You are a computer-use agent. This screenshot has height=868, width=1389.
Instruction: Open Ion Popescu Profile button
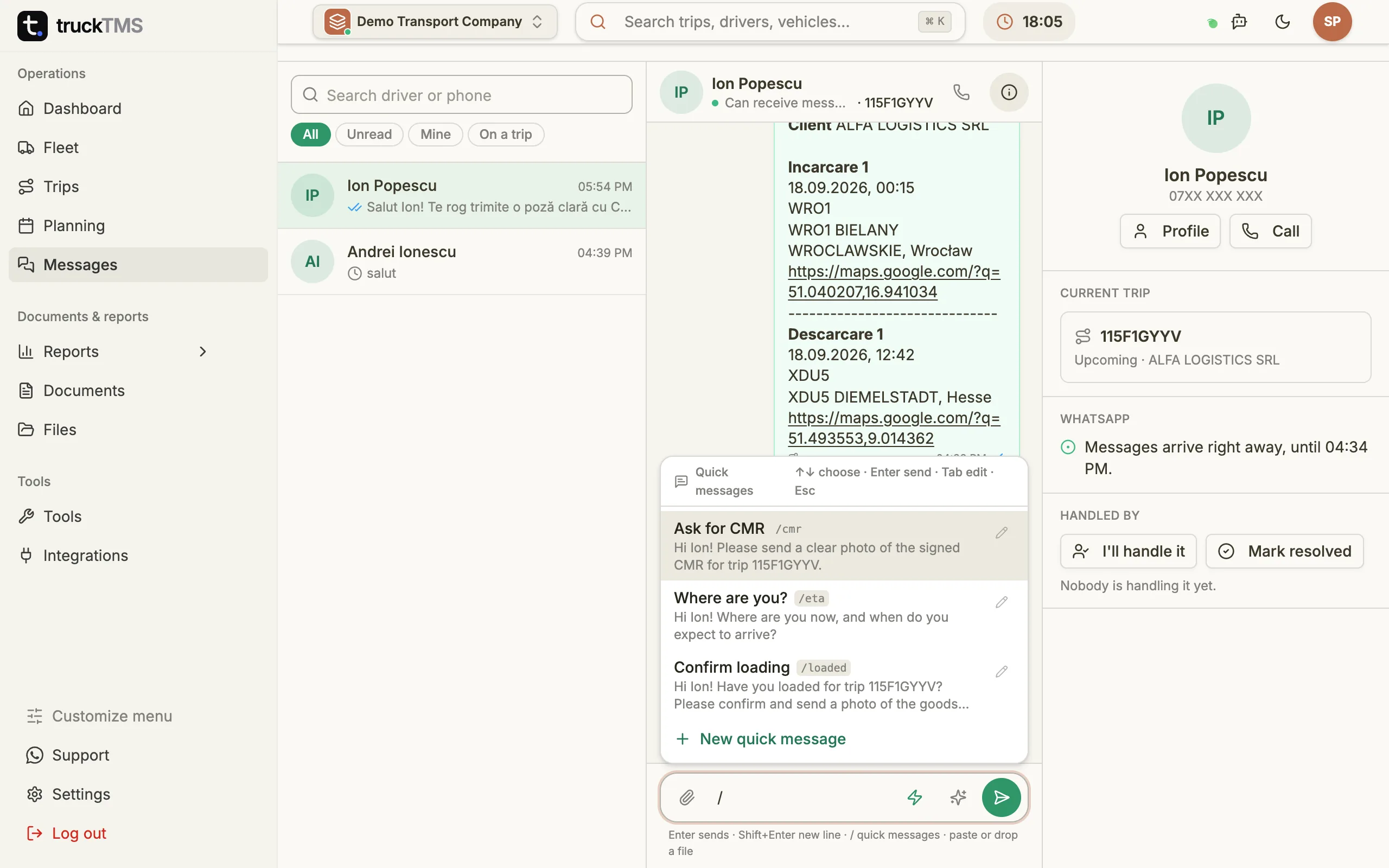(1170, 231)
